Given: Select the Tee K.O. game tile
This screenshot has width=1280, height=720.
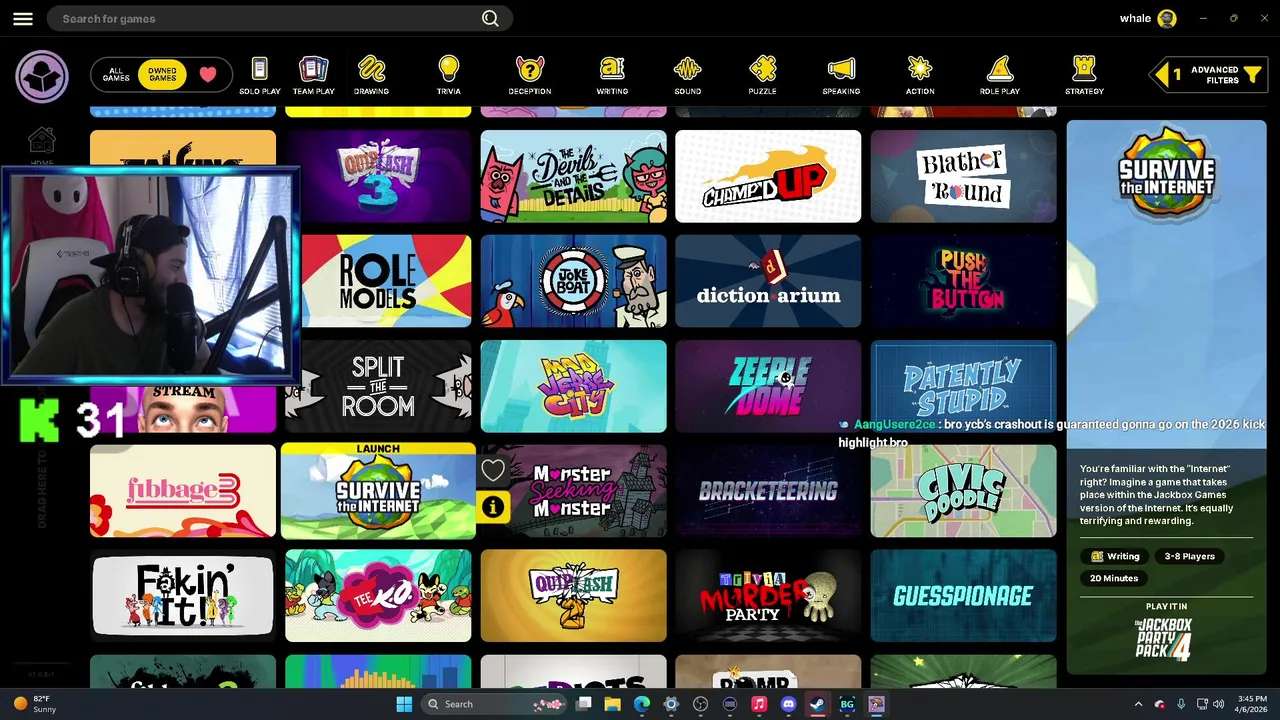Looking at the screenshot, I should point(378,596).
